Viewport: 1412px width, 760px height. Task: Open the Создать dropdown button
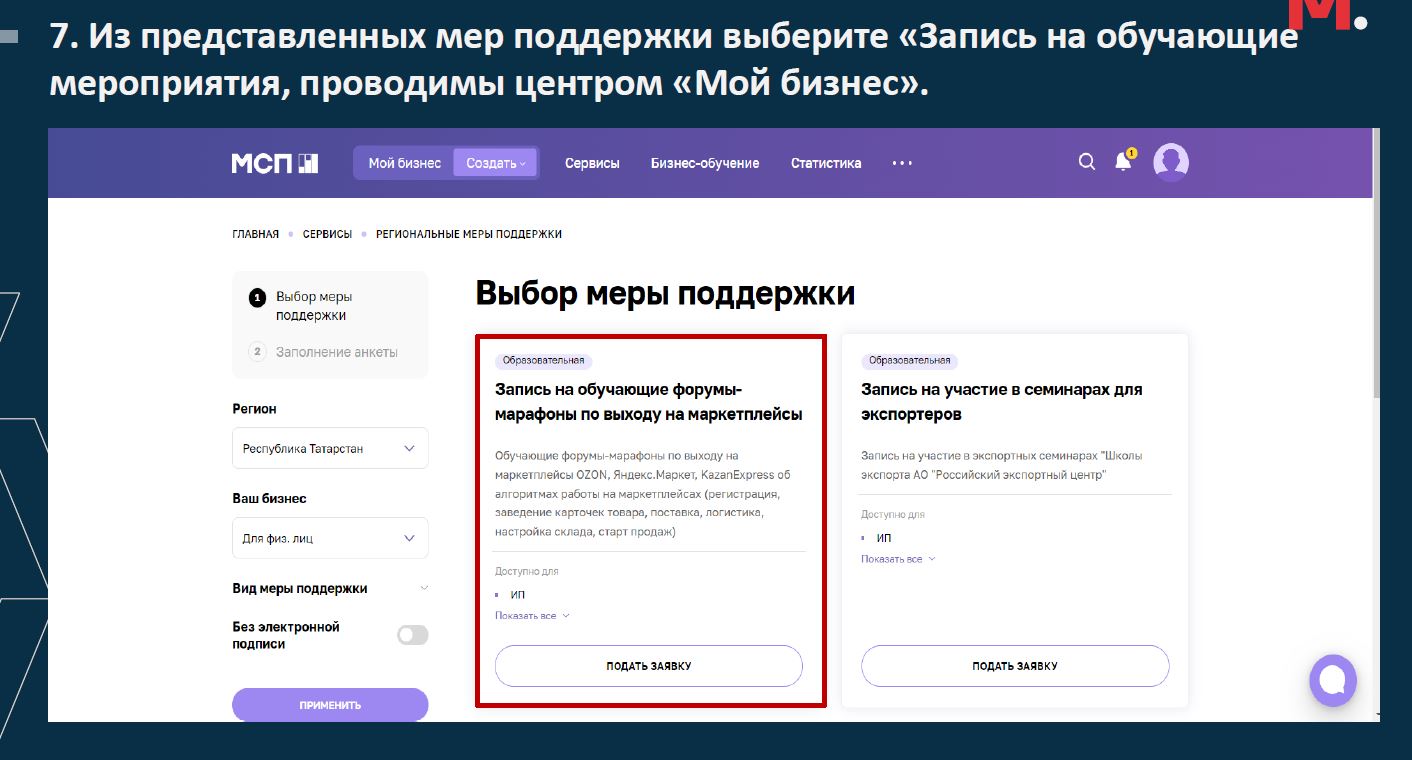point(495,163)
